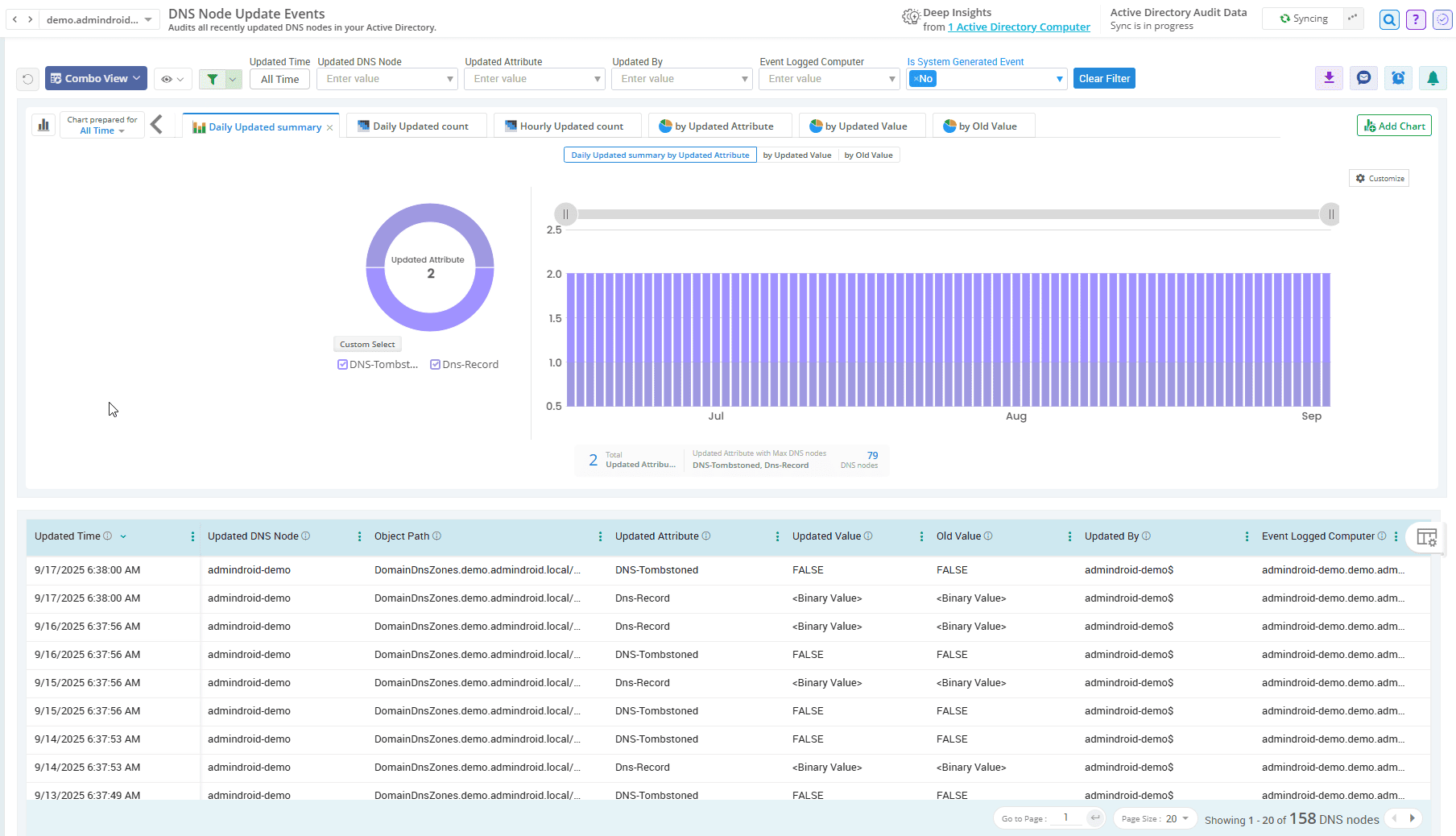Image resolution: width=1456 pixels, height=836 pixels.
Task: Open the notifications bell icon
Action: pos(1433,78)
